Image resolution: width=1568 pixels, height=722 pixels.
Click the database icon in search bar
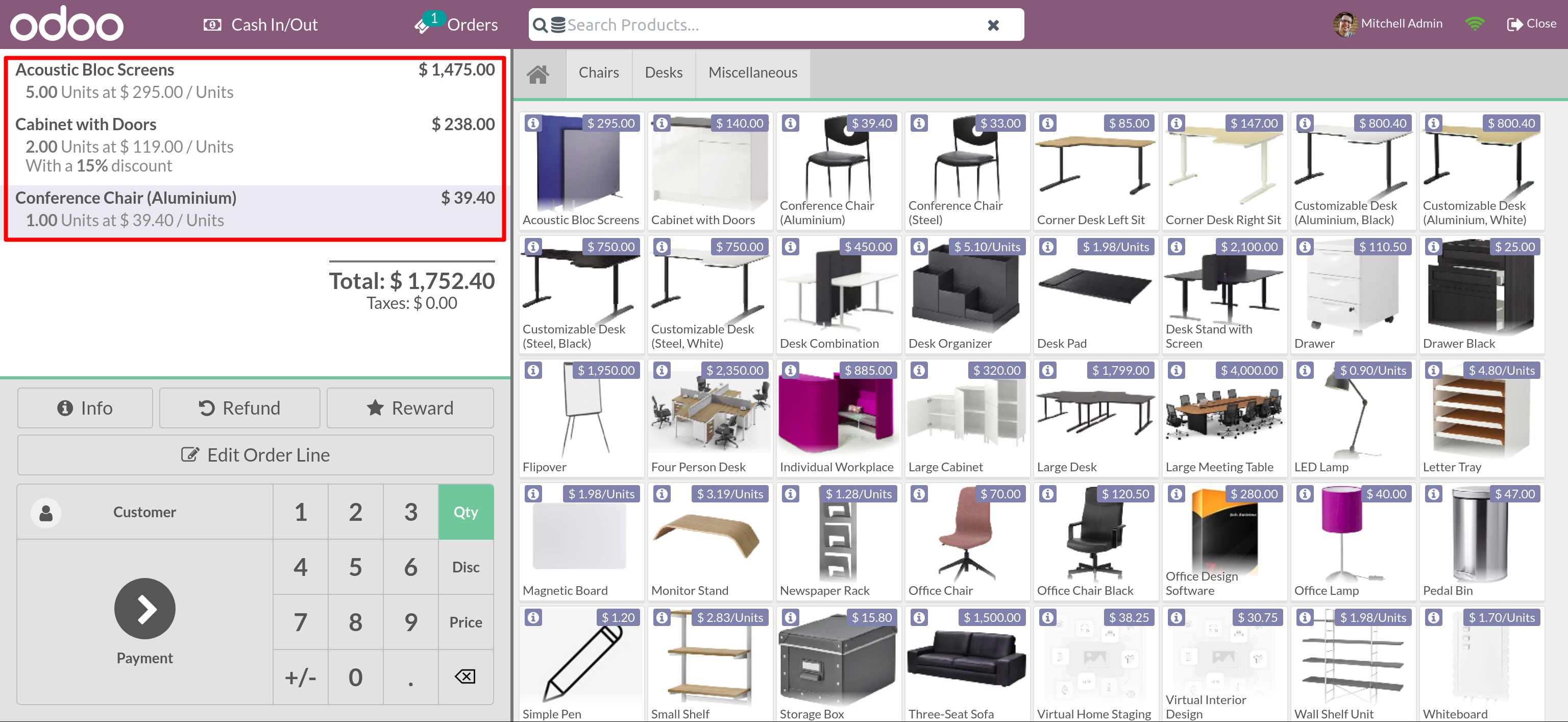557,25
